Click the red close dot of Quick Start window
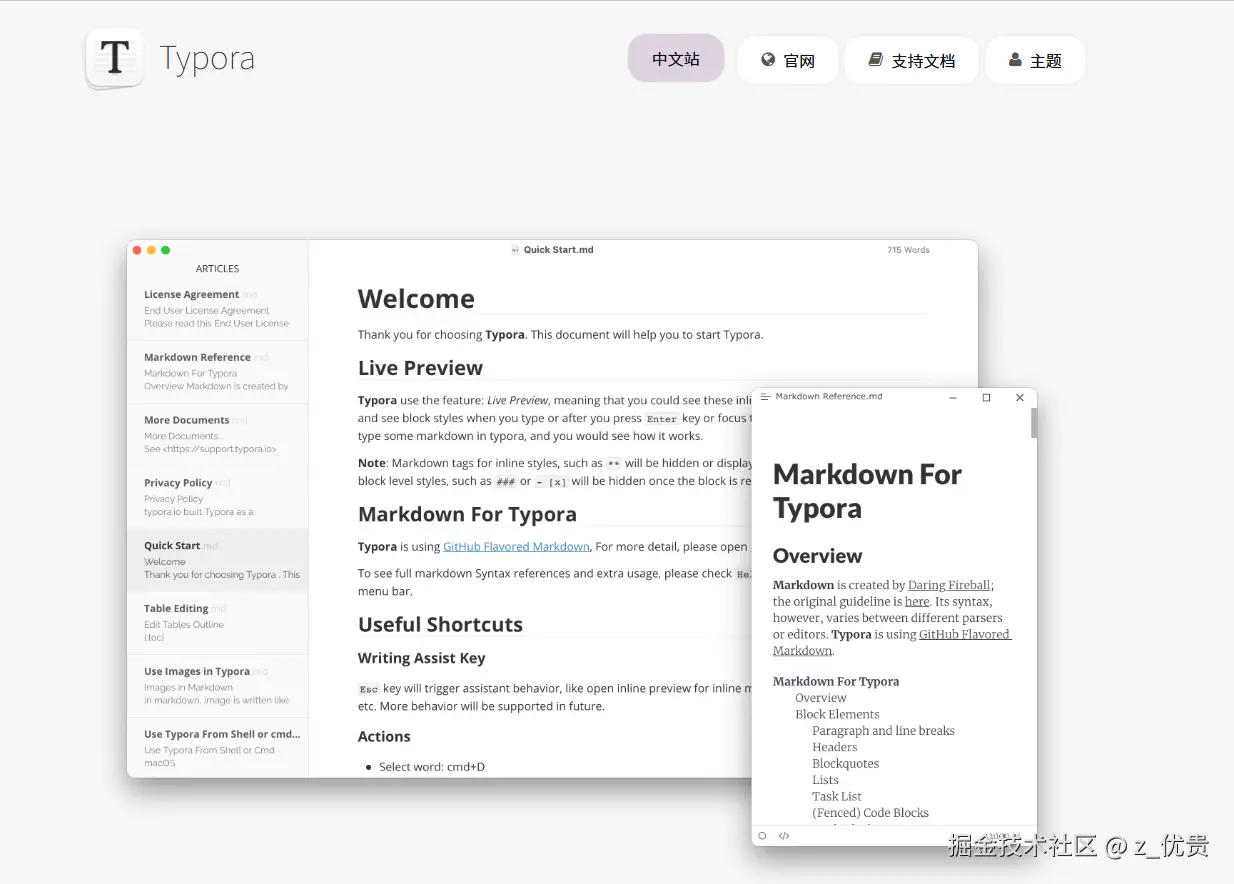 coord(137,250)
